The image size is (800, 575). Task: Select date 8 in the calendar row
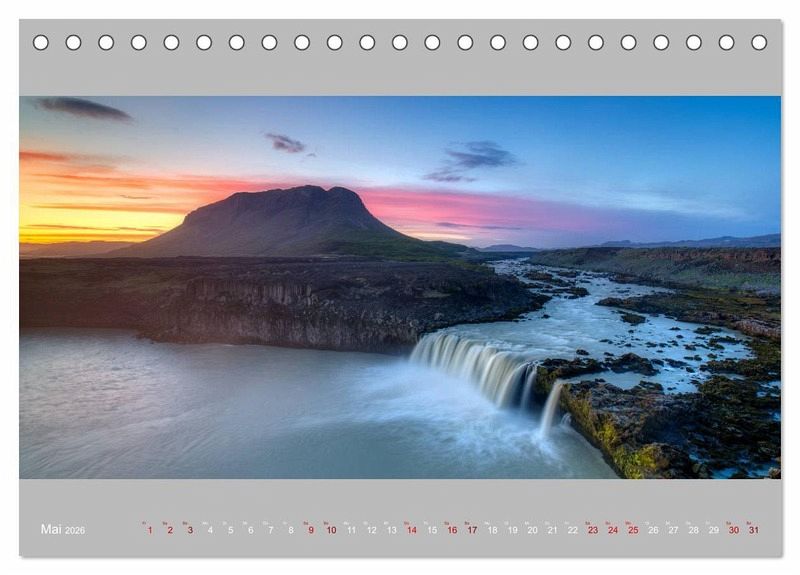tap(291, 530)
